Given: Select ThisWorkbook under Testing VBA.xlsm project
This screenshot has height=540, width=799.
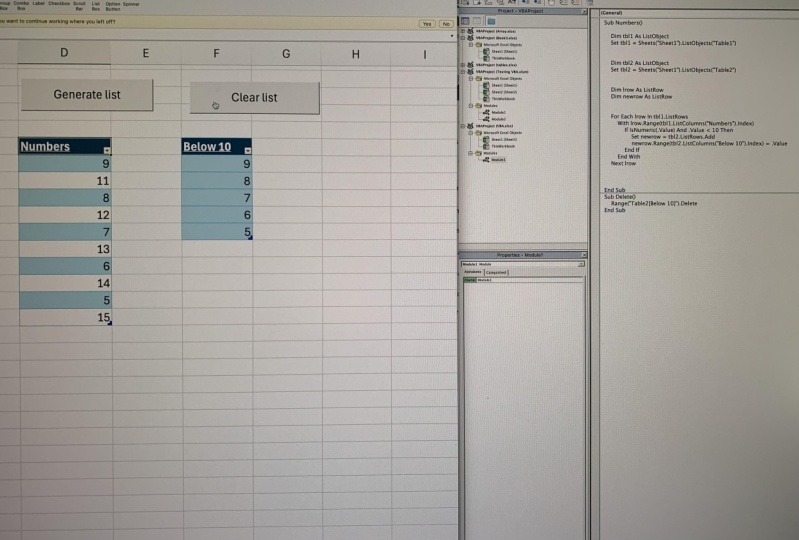Looking at the screenshot, I should [503, 99].
